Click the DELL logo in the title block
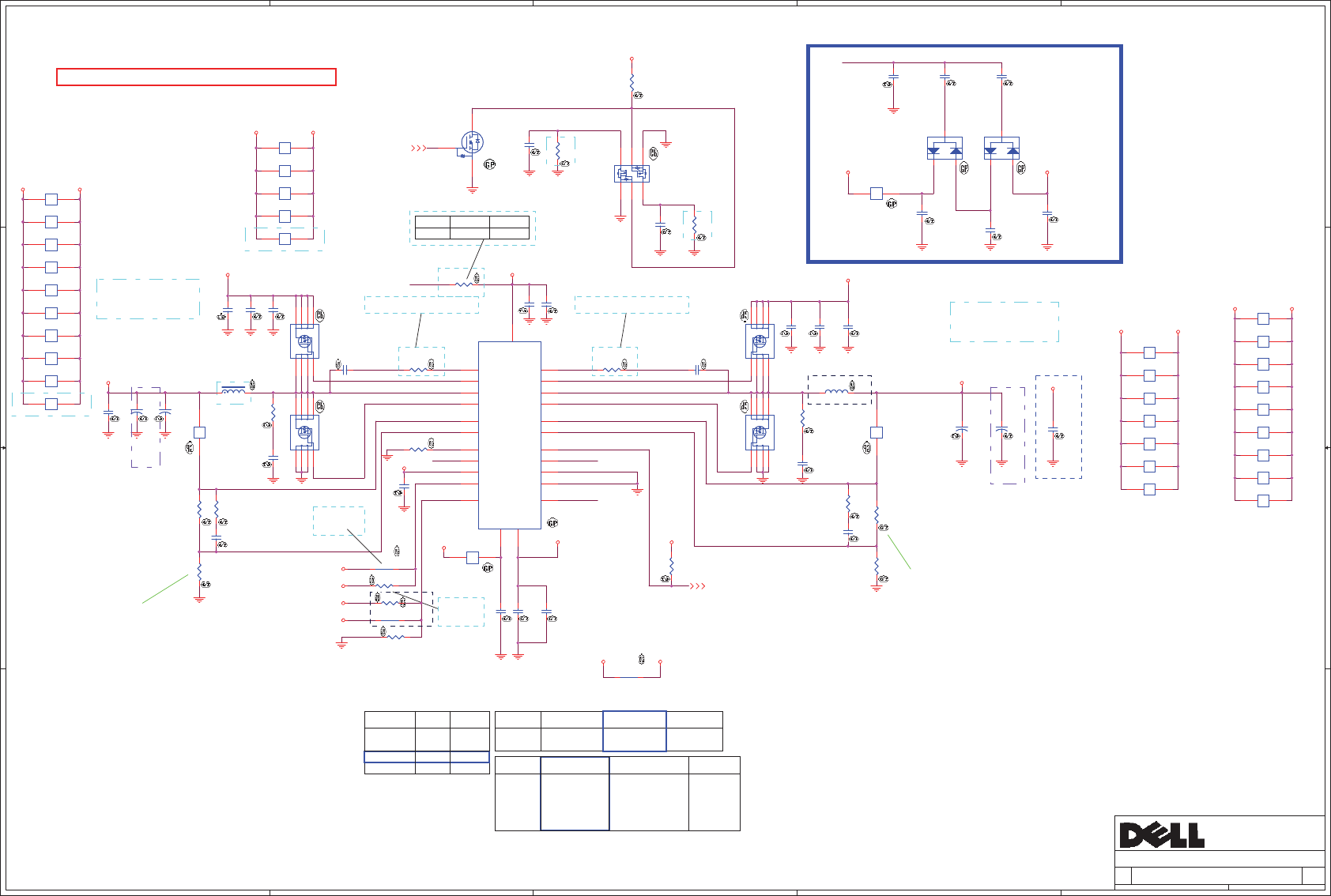The height and width of the screenshot is (896, 1331). (x=1162, y=835)
